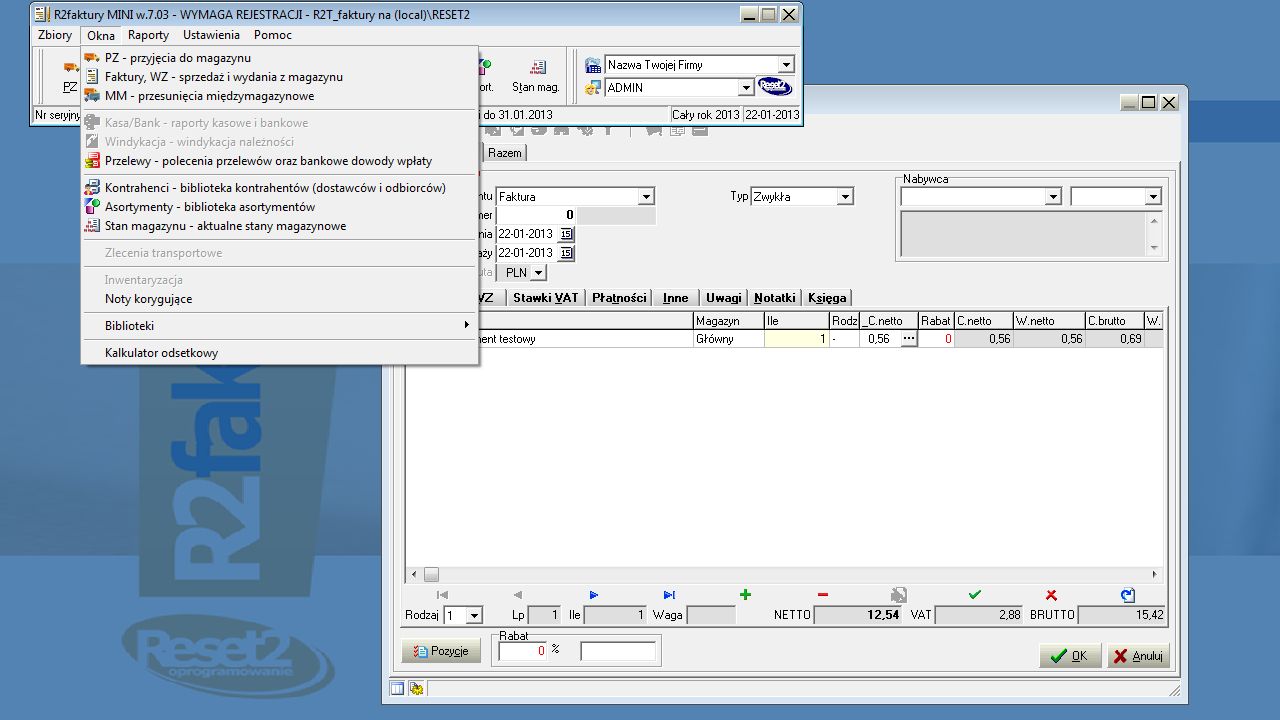Image resolution: width=1280 pixels, height=720 pixels.
Task: Open Faktury, WZ - sprzedaż i wydania
Action: (279, 77)
